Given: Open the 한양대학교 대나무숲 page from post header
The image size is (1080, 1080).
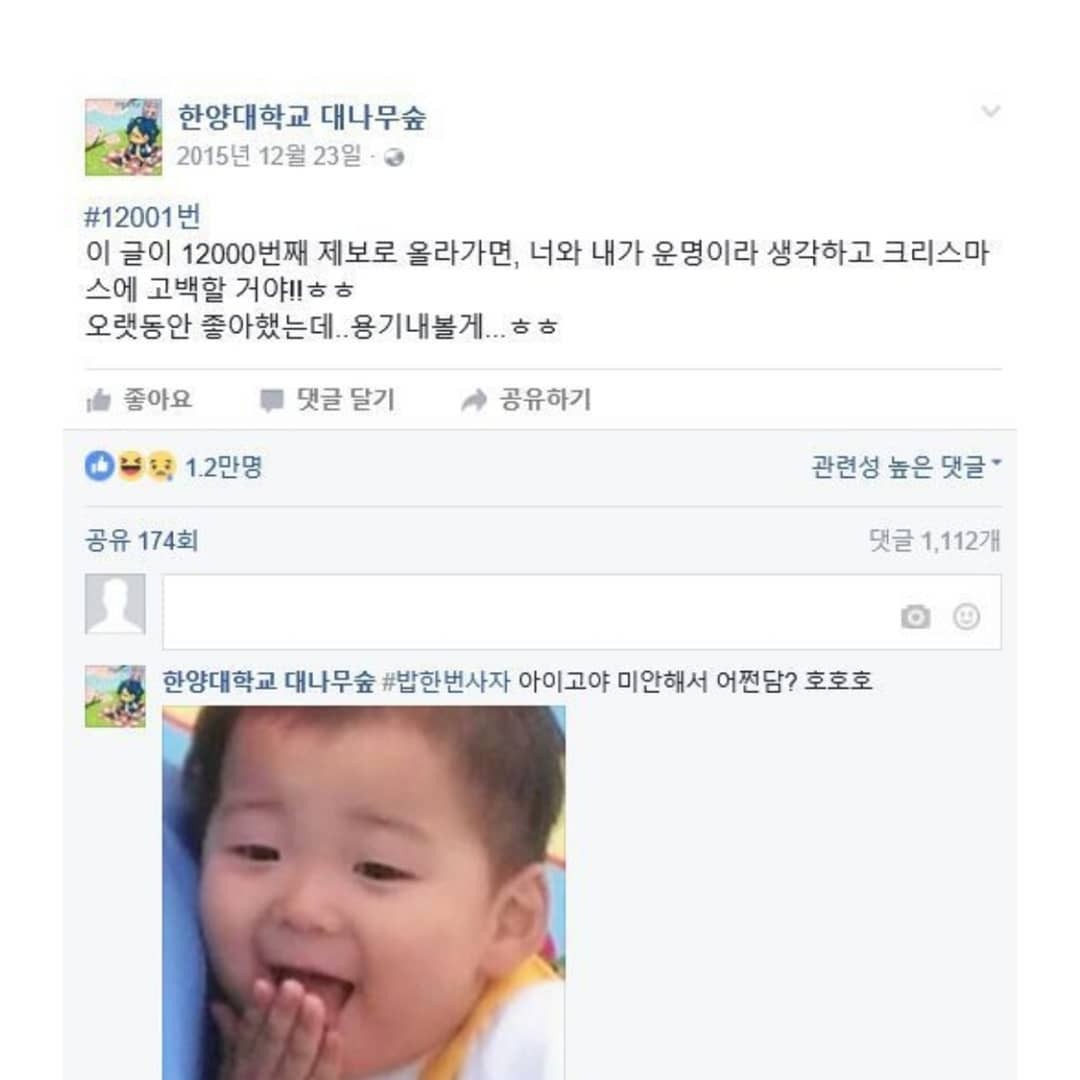Looking at the screenshot, I should coord(302,118).
